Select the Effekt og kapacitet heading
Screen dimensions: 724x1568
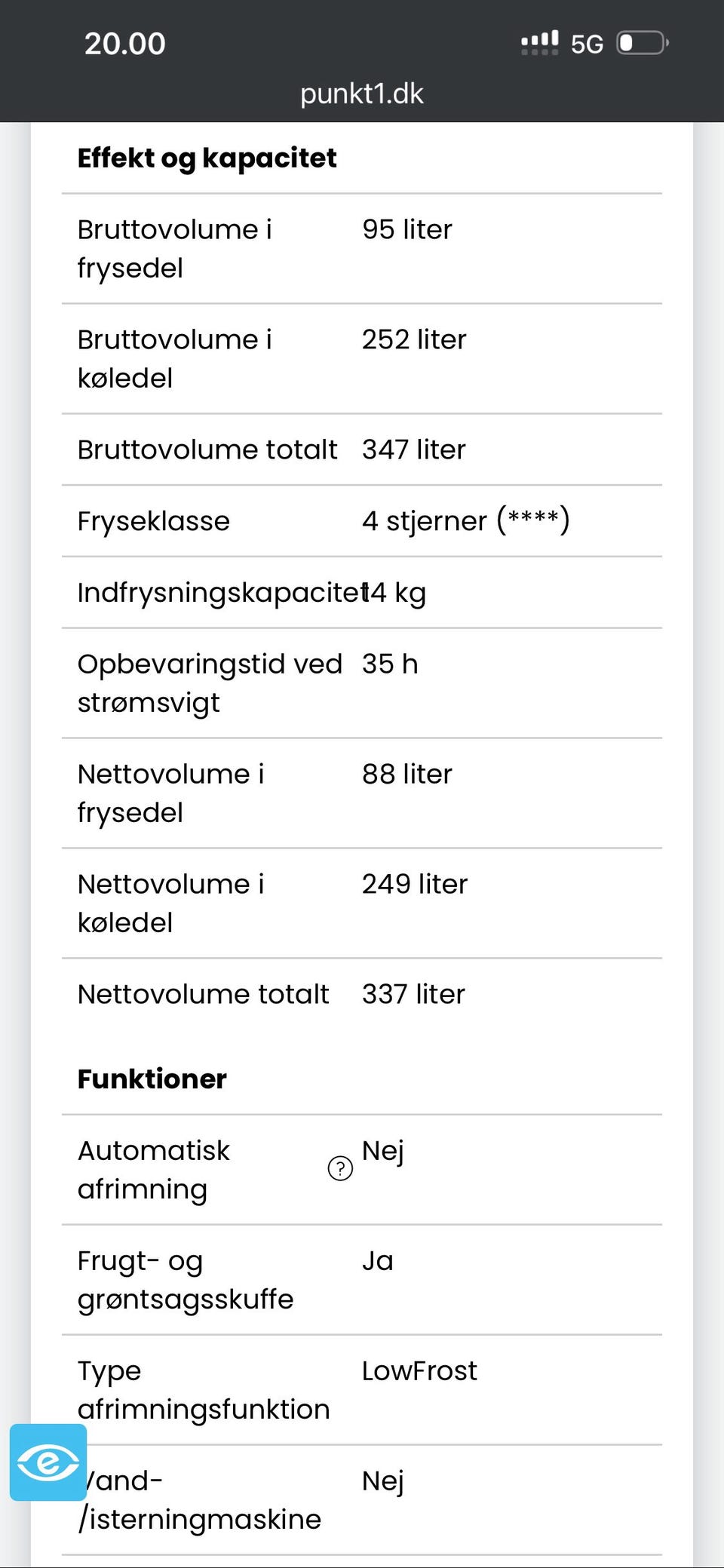(x=207, y=158)
